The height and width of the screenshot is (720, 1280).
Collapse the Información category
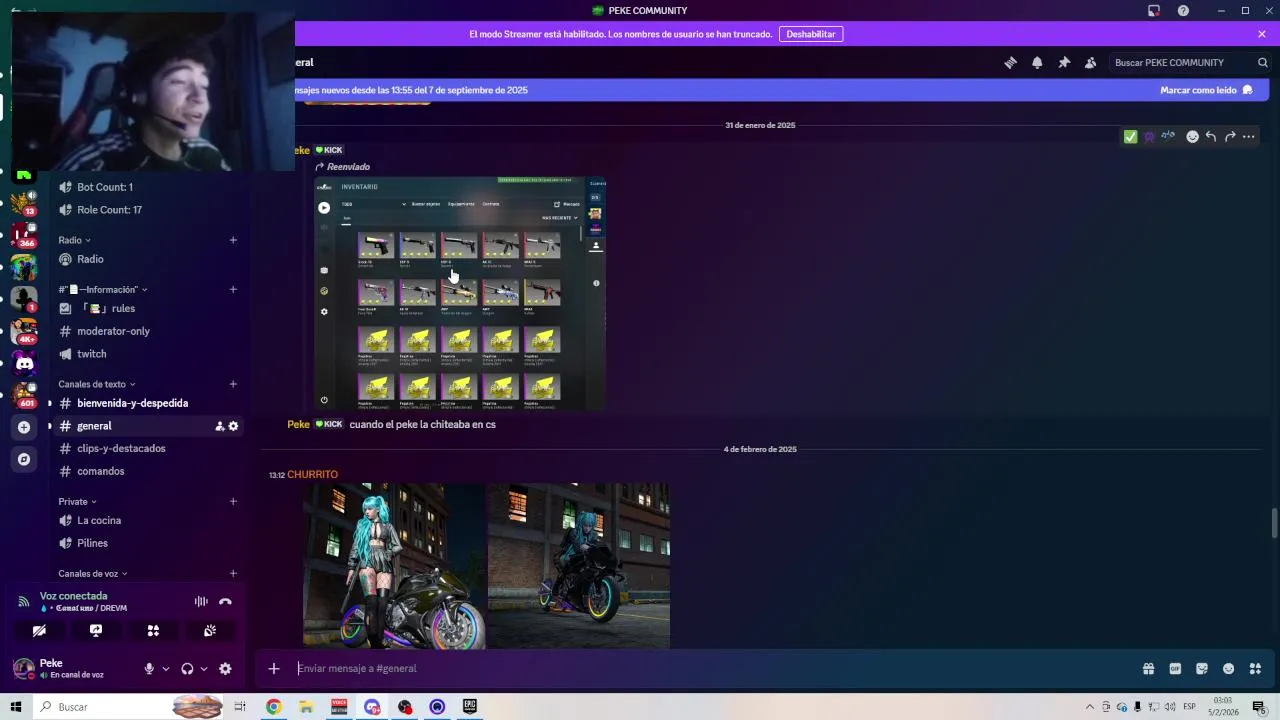click(103, 290)
